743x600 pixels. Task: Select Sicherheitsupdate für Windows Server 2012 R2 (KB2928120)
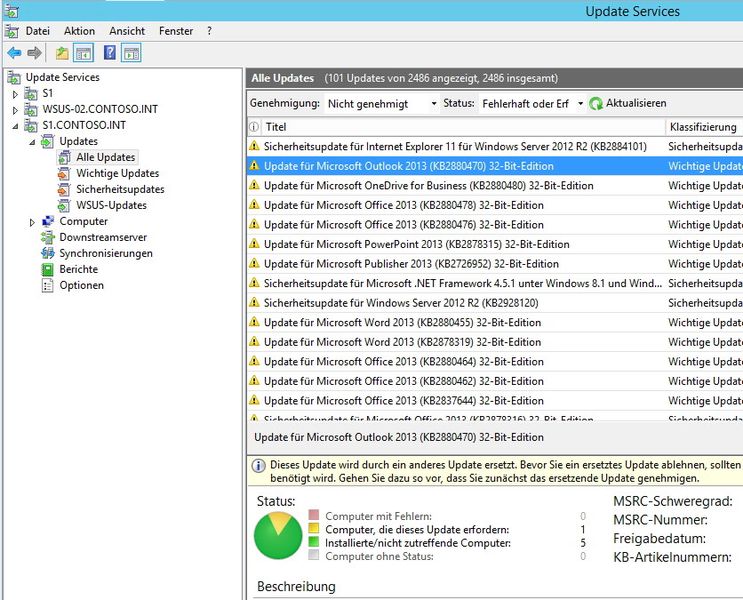(495, 303)
